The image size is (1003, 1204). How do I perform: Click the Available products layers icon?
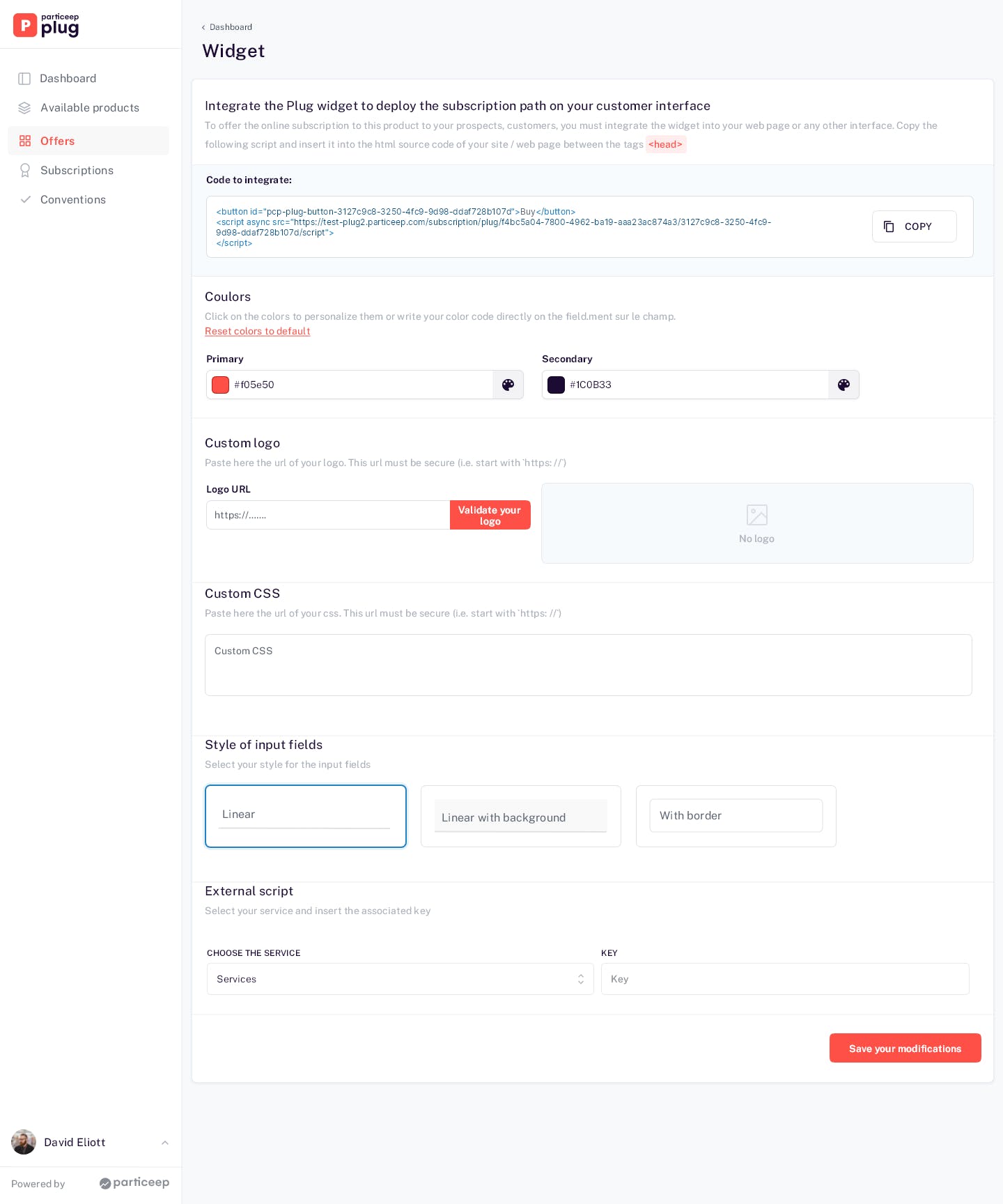pos(24,108)
